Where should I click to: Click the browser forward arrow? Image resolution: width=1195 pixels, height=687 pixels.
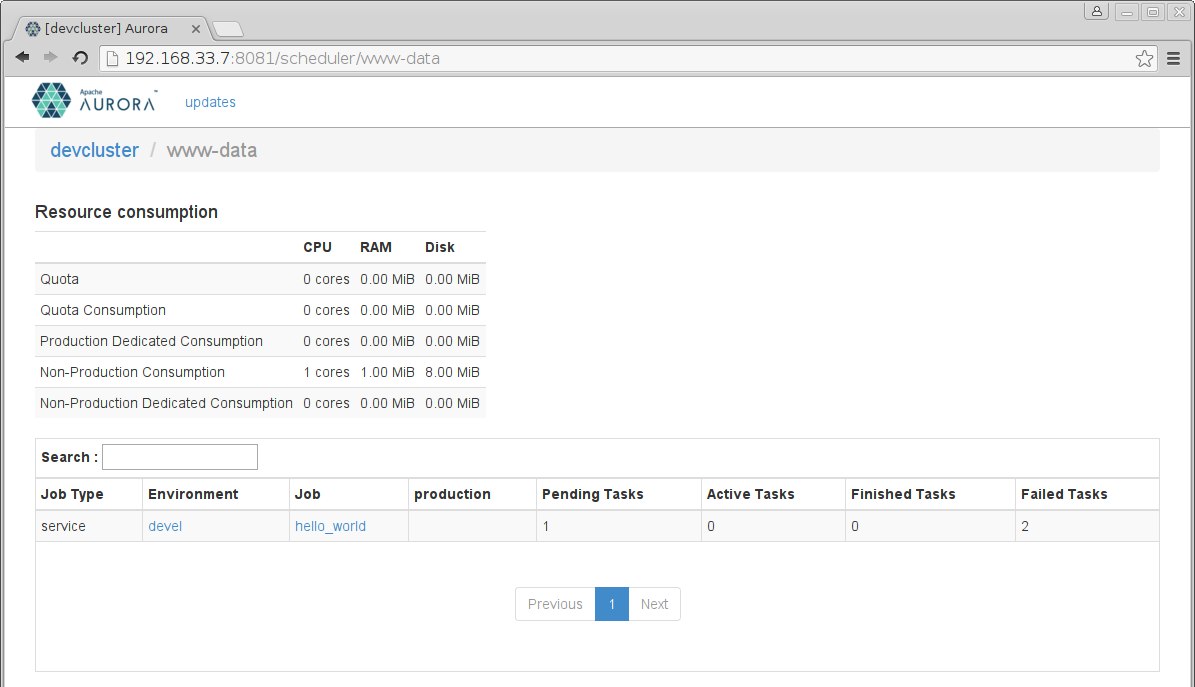point(51,58)
